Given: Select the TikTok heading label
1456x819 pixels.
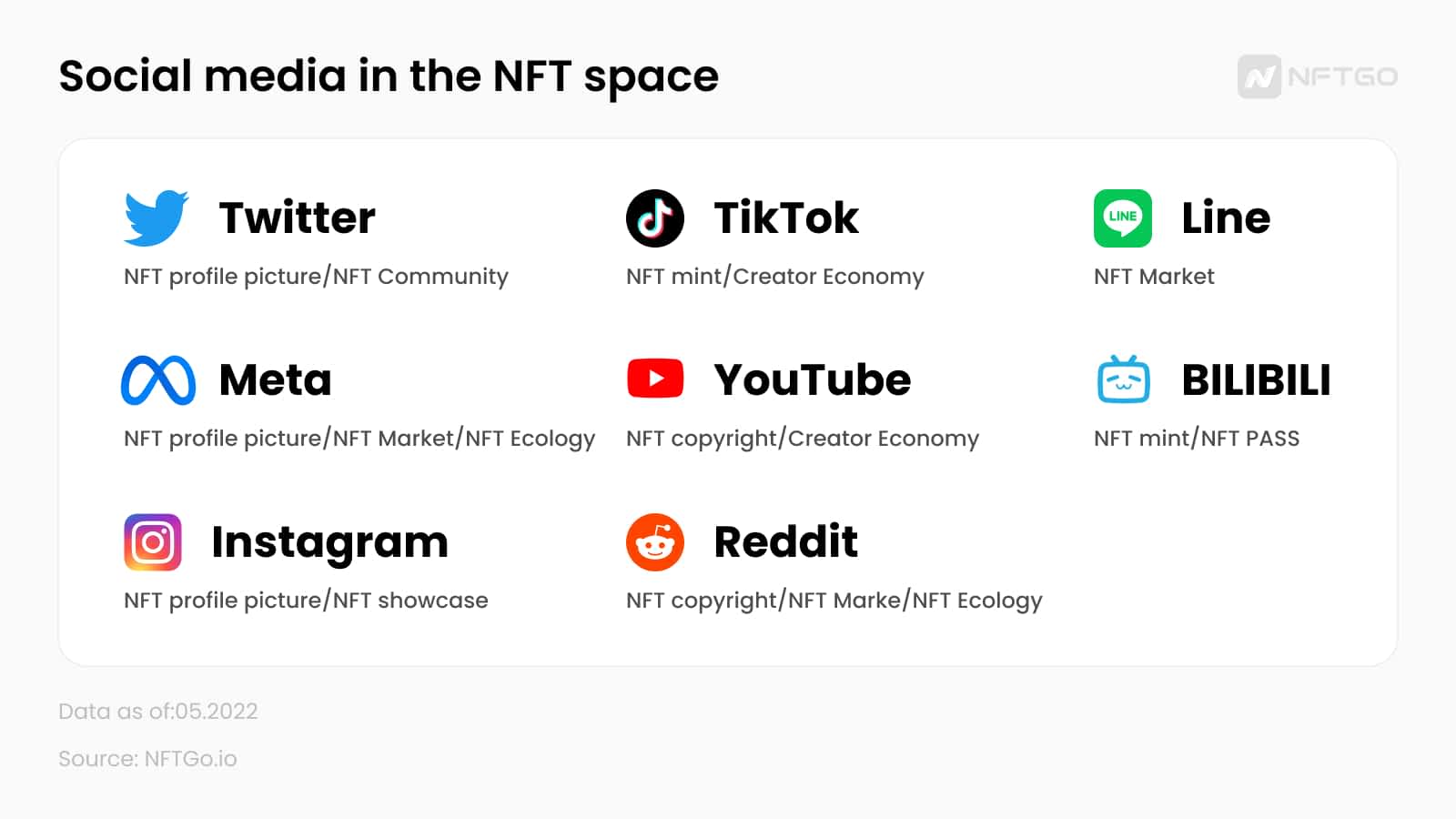Looking at the screenshot, I should tap(785, 218).
